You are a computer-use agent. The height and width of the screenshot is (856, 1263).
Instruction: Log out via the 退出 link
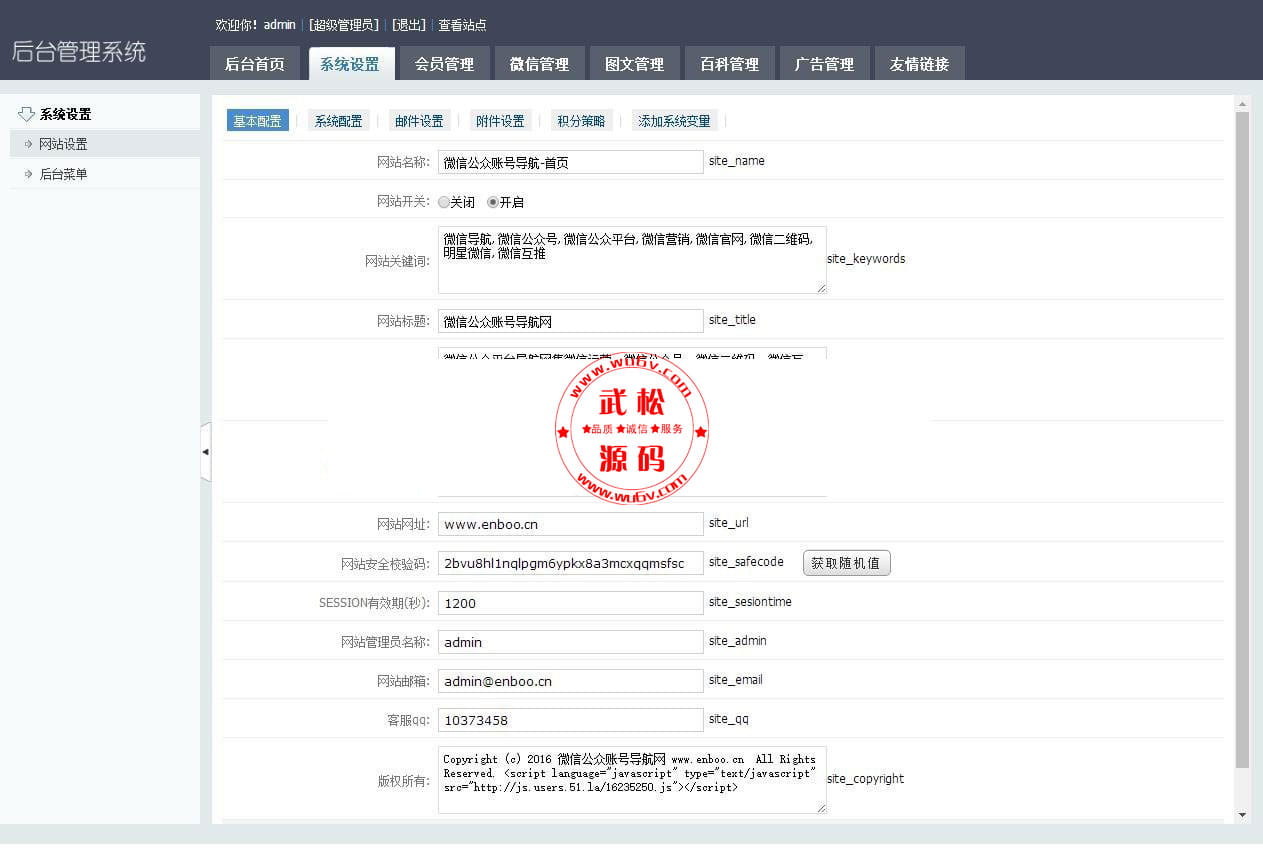pyautogui.click(x=408, y=25)
